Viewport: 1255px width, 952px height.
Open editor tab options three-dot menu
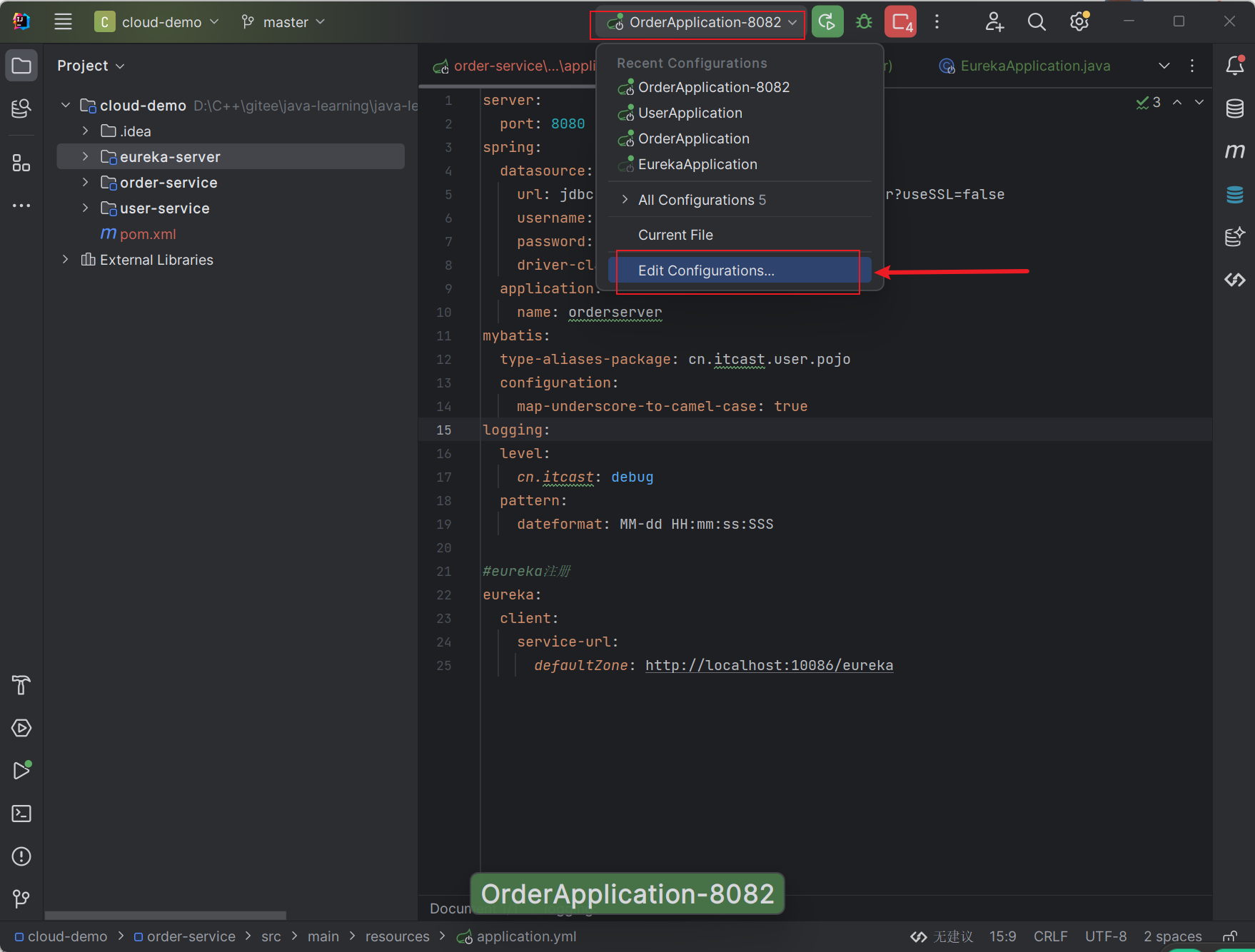coord(1192,66)
